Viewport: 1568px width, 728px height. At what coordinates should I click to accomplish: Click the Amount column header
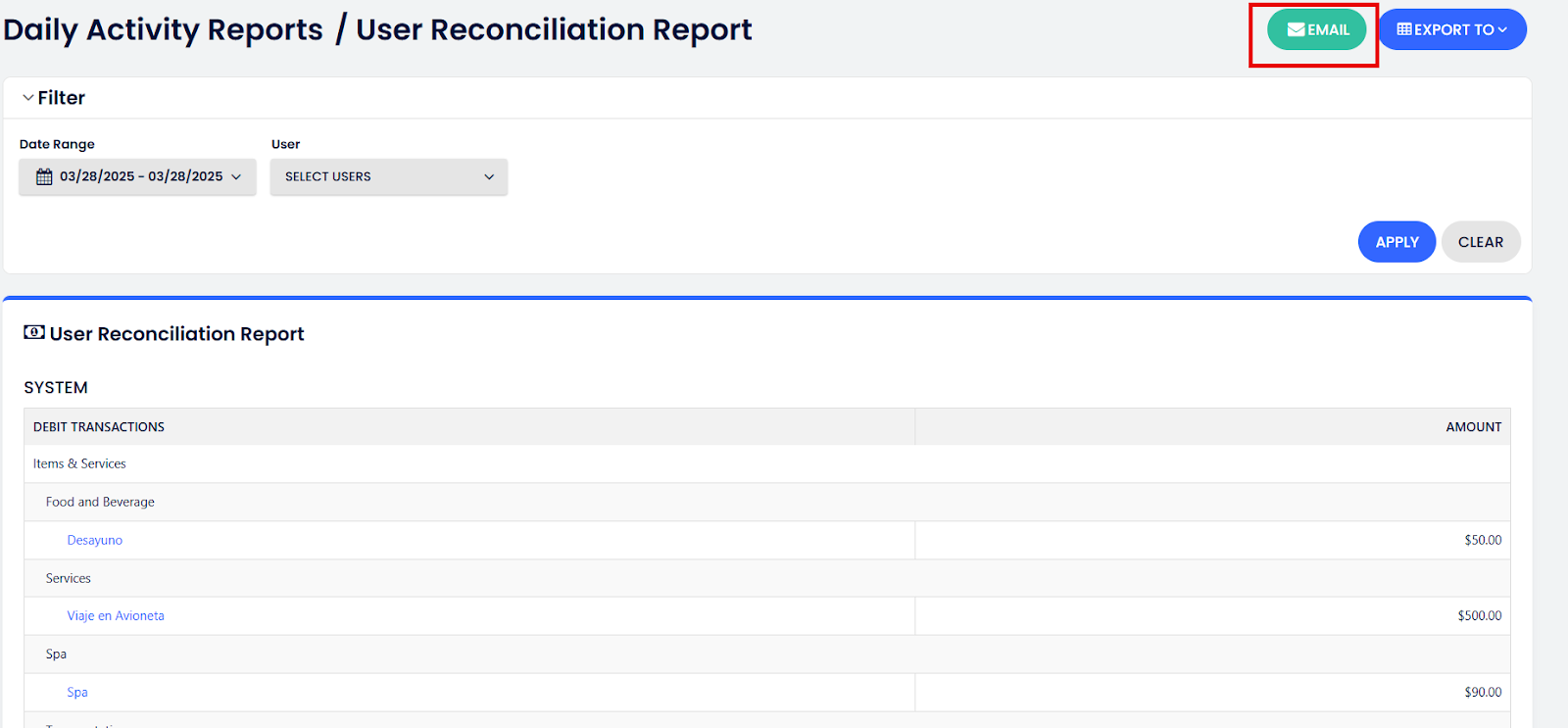[1473, 427]
